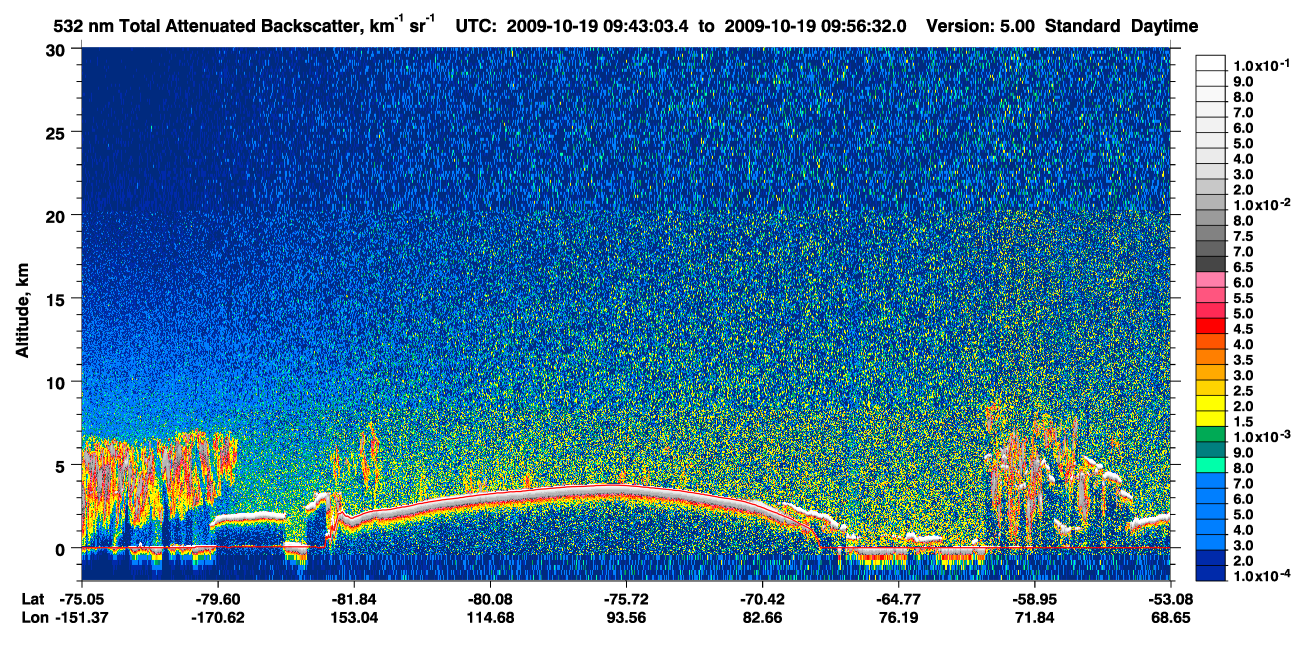Viewport: 1300px width, 667px height.
Task: Click the 'Lon' row label
Action: coord(33,618)
